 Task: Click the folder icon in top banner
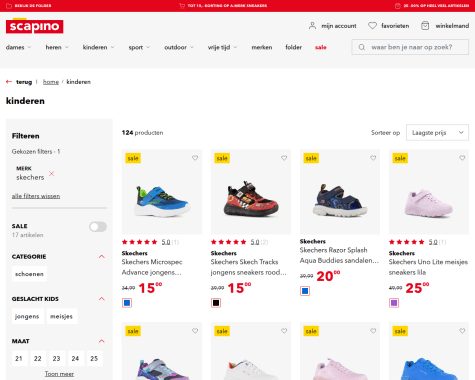(x=9, y=6)
